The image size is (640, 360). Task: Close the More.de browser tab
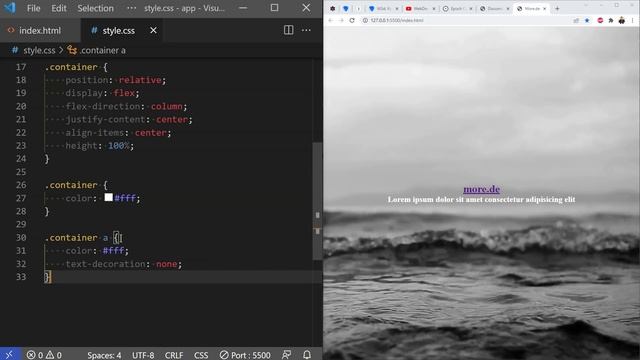pos(544,9)
